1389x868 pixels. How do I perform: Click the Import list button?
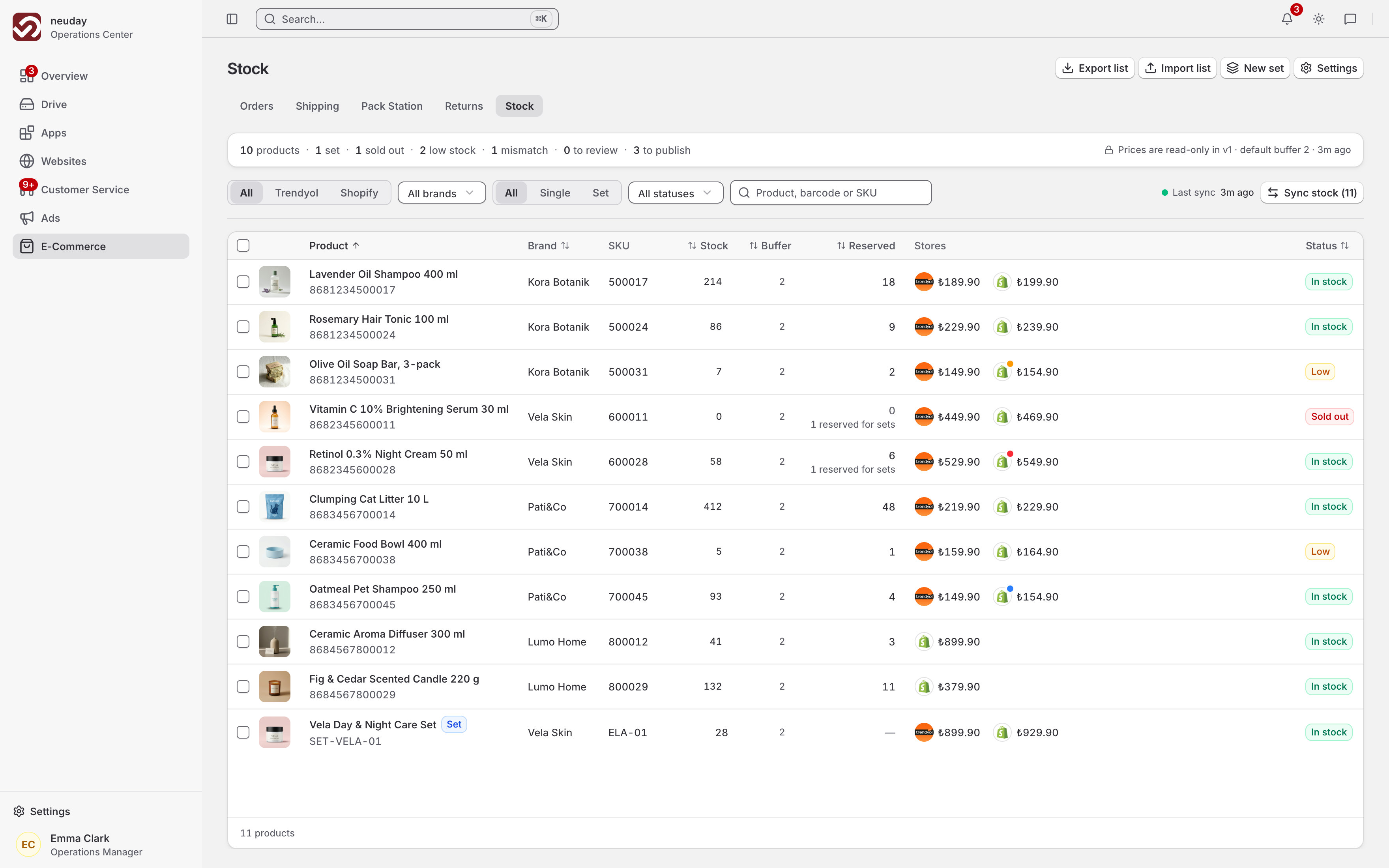click(1177, 68)
